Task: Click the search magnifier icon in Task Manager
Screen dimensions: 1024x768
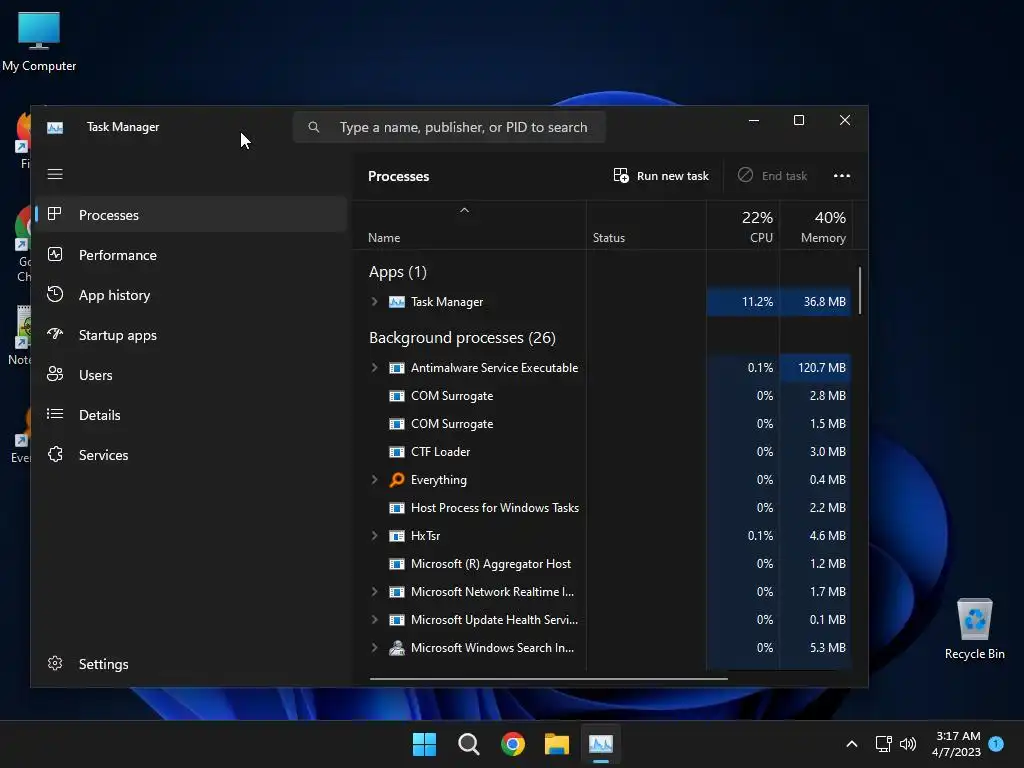Action: pos(314,127)
